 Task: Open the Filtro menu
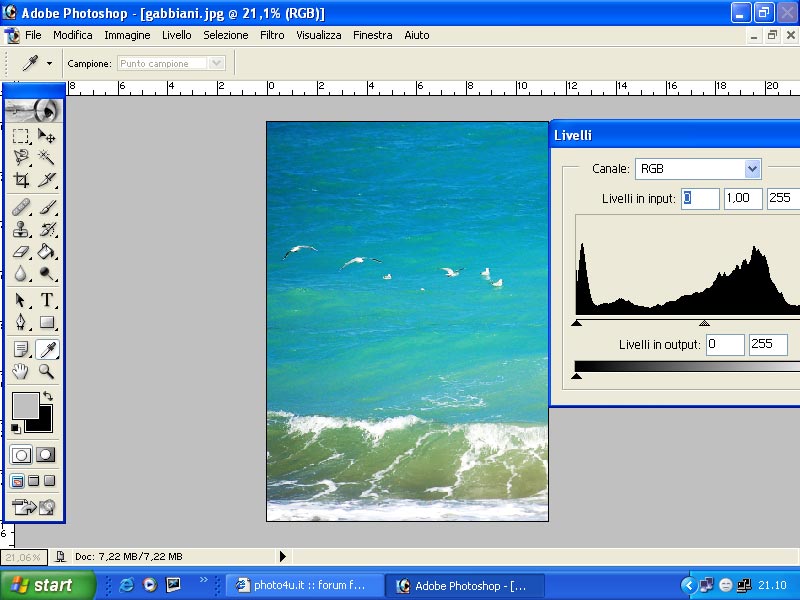pyautogui.click(x=272, y=35)
